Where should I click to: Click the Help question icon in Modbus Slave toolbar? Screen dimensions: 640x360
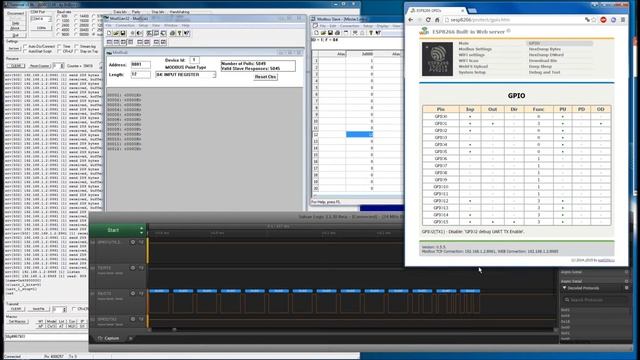pyautogui.click(x=371, y=33)
